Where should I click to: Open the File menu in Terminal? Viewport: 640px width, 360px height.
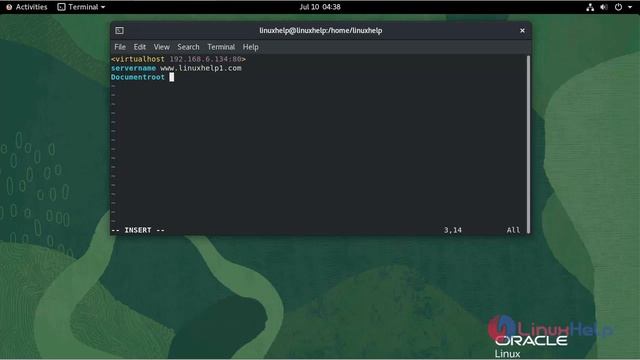(120, 47)
